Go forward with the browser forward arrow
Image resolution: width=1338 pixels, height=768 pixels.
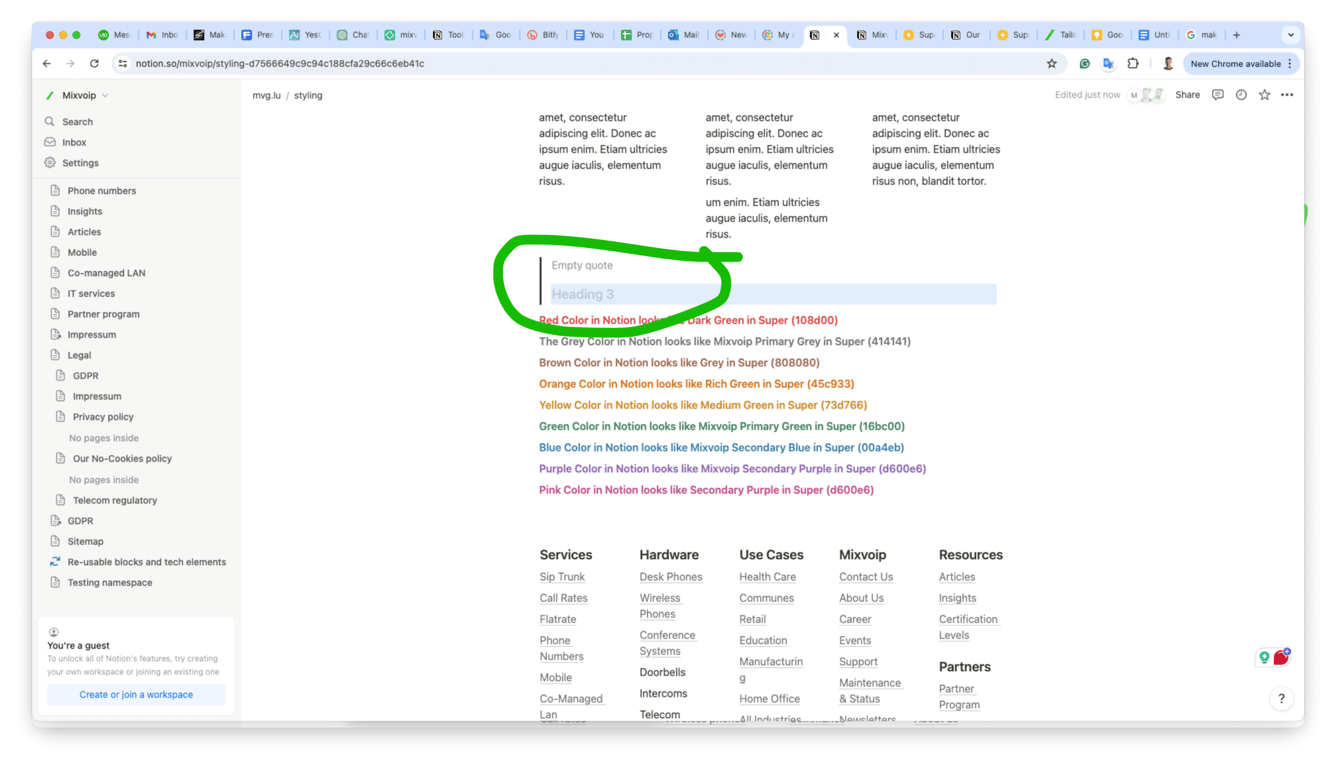70,64
